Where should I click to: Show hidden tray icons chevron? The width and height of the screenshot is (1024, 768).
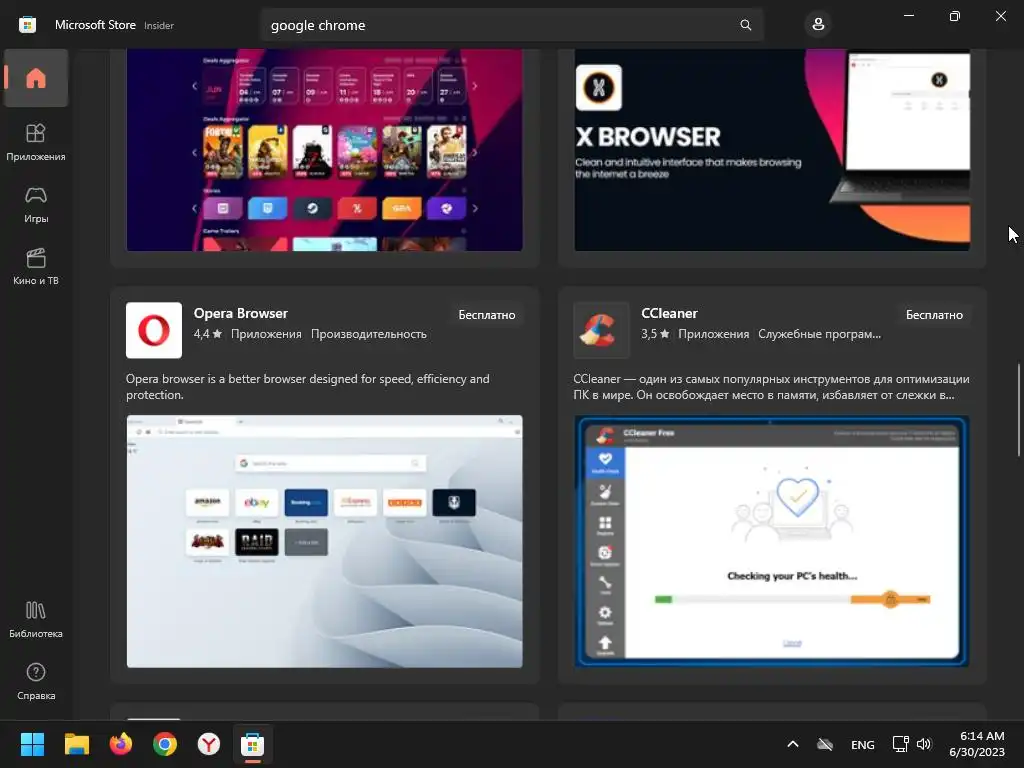pos(793,744)
